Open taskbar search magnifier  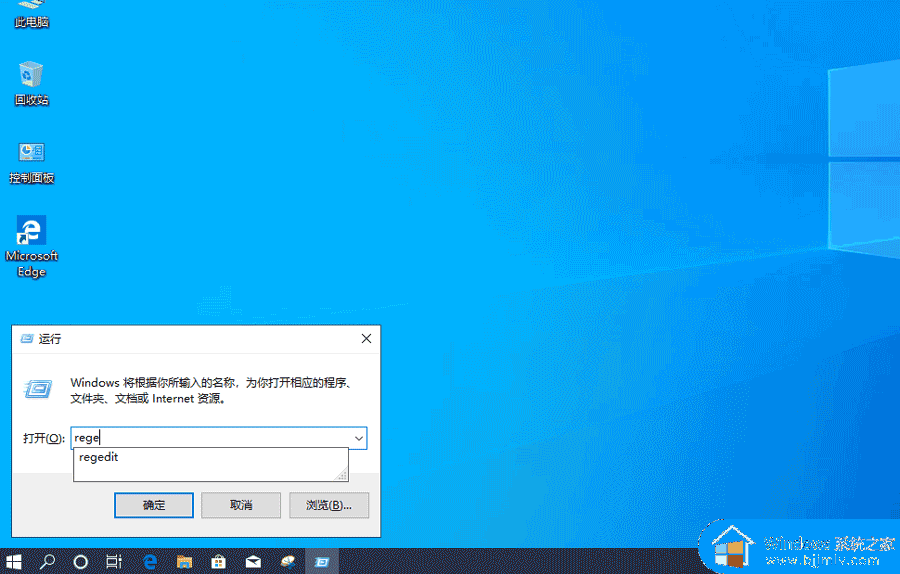(x=47, y=561)
